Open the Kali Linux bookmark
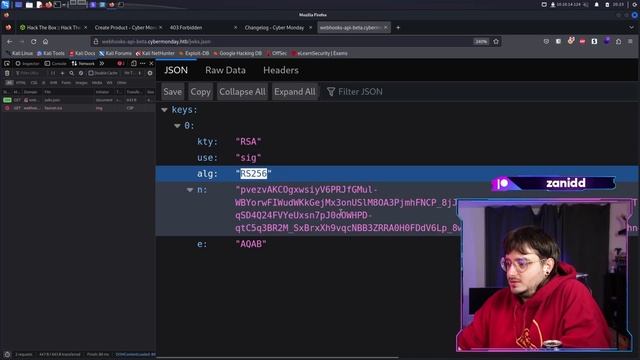Image resolution: width=640 pixels, height=360 pixels. tap(20, 53)
